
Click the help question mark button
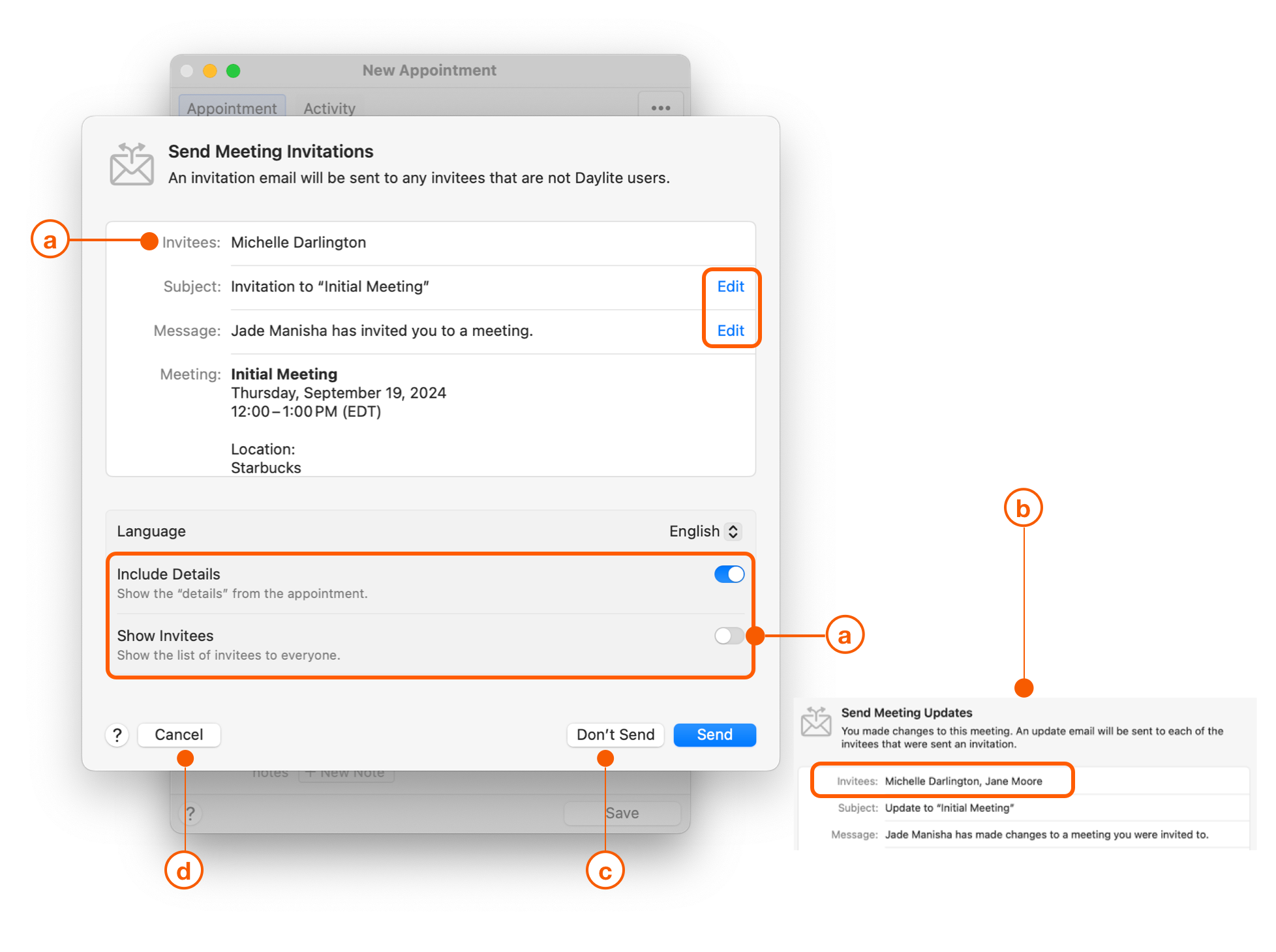pyautogui.click(x=117, y=735)
